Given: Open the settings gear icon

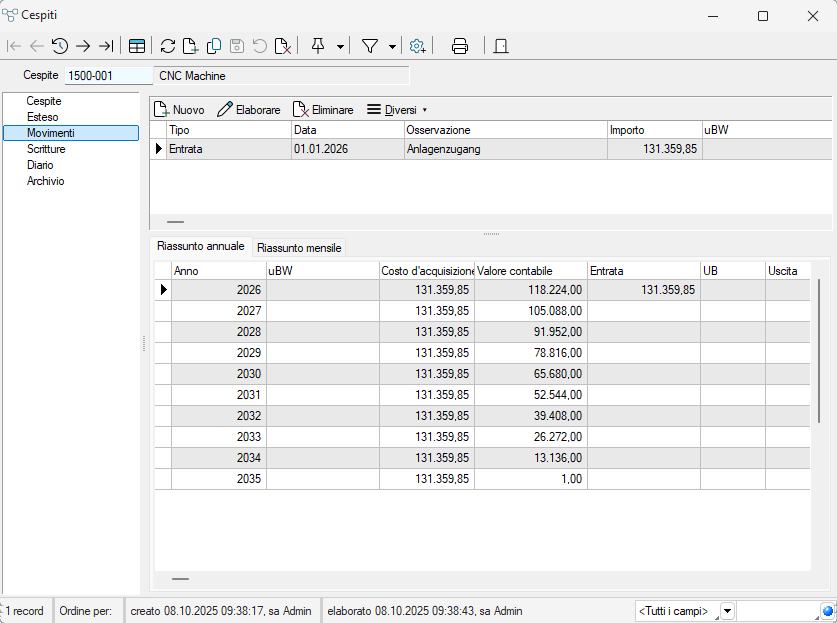Looking at the screenshot, I should pos(418,46).
